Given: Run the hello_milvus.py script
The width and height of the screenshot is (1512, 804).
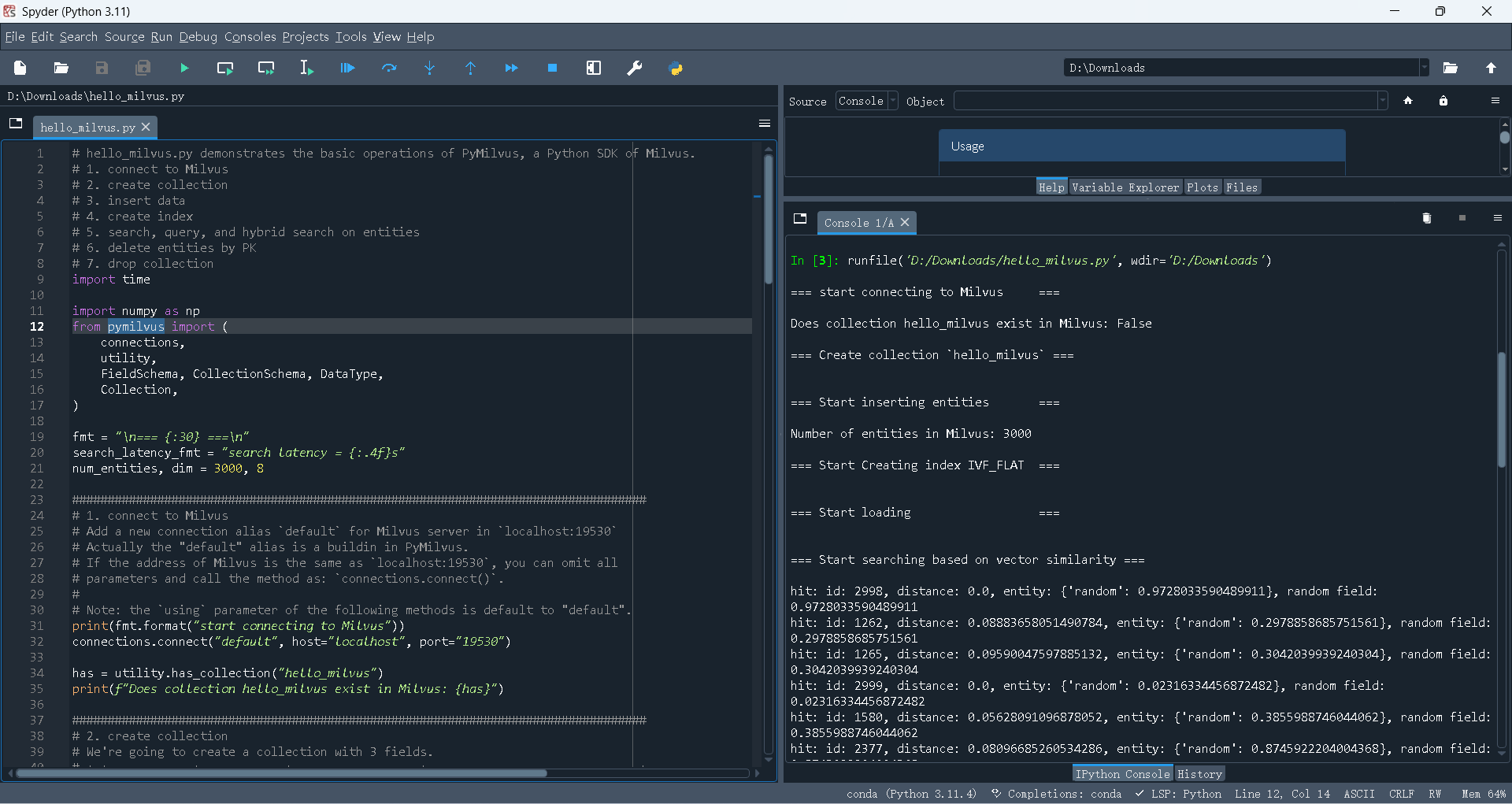Looking at the screenshot, I should pos(183,68).
